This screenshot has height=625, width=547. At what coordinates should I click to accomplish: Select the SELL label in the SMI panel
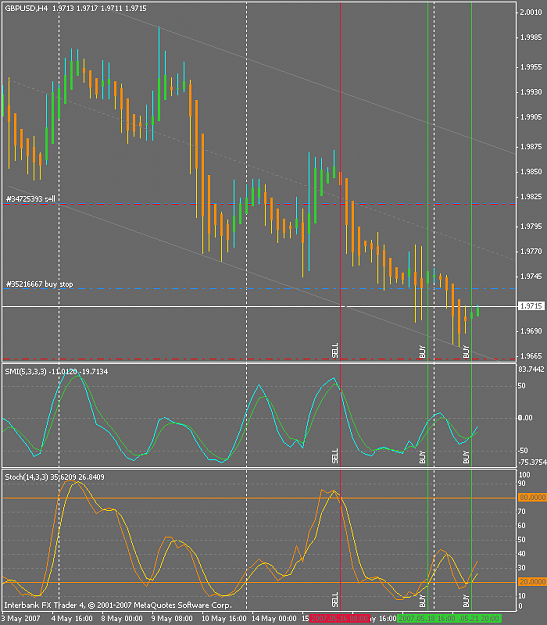click(x=335, y=456)
